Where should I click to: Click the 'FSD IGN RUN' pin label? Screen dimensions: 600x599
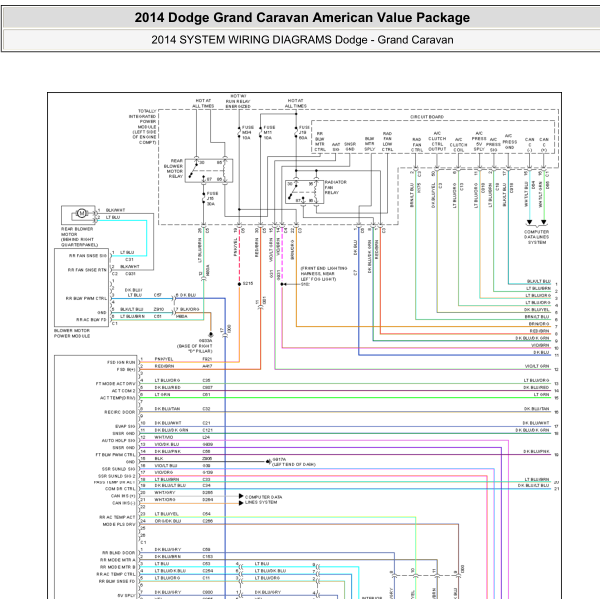(x=121, y=362)
